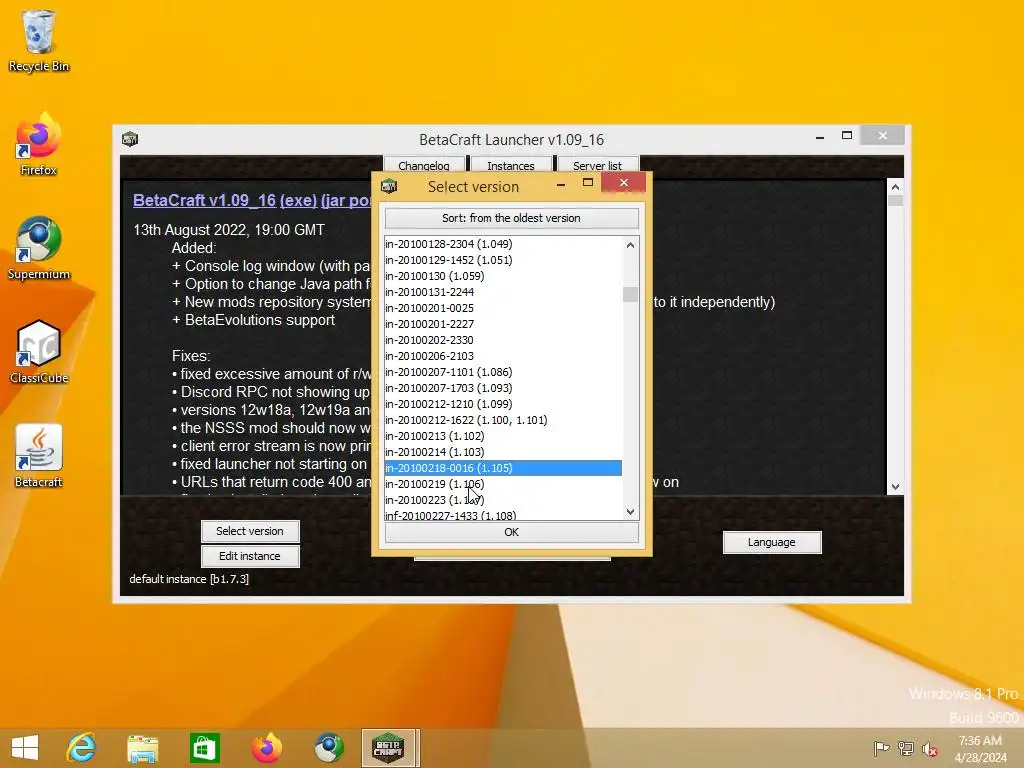
Task: Select highlighted version in-20100218-0016 (1.105)
Action: coord(503,468)
